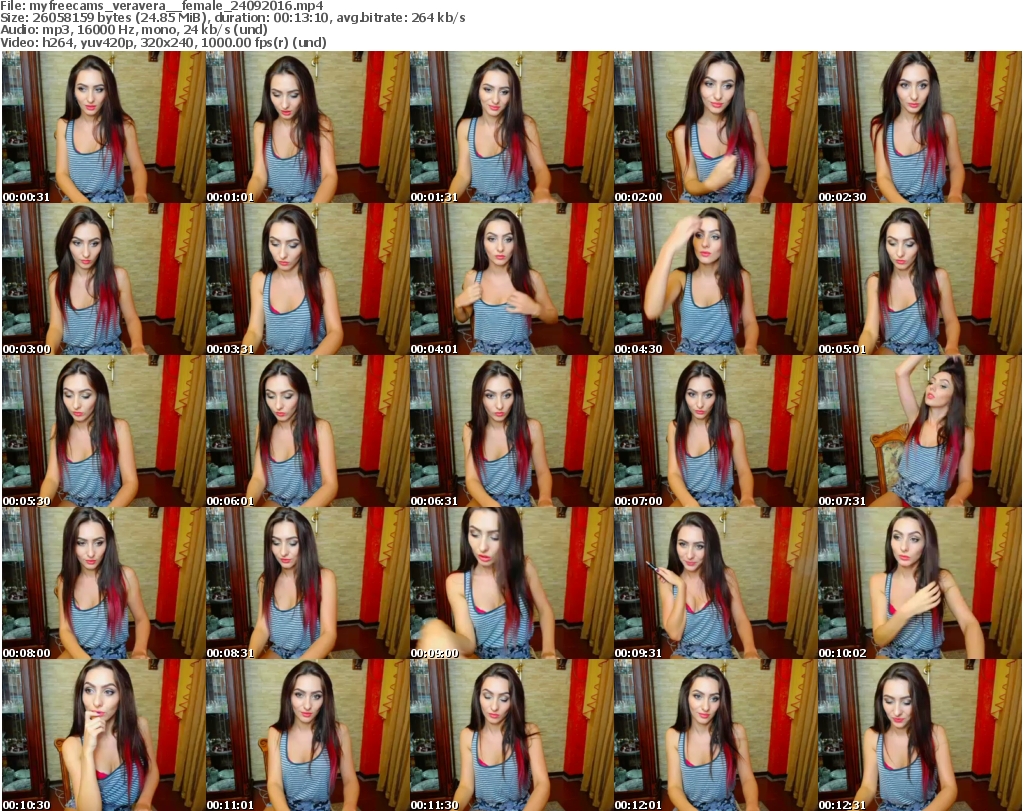The image size is (1024, 811).
Task: Select the thumbnail timestamped 00:07:31
Action: (x=920, y=431)
